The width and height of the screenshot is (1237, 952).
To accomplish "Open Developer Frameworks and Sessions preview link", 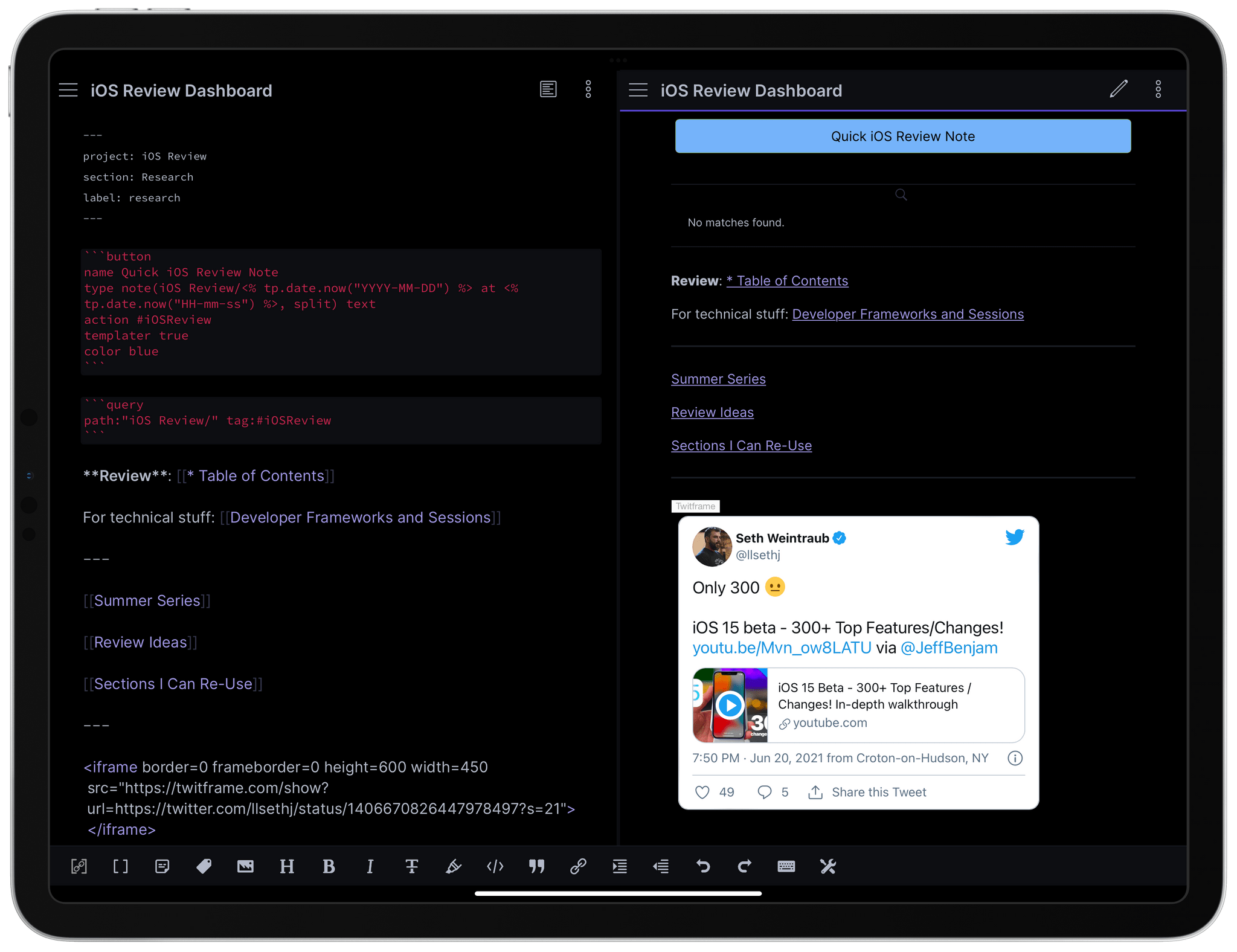I will [907, 314].
